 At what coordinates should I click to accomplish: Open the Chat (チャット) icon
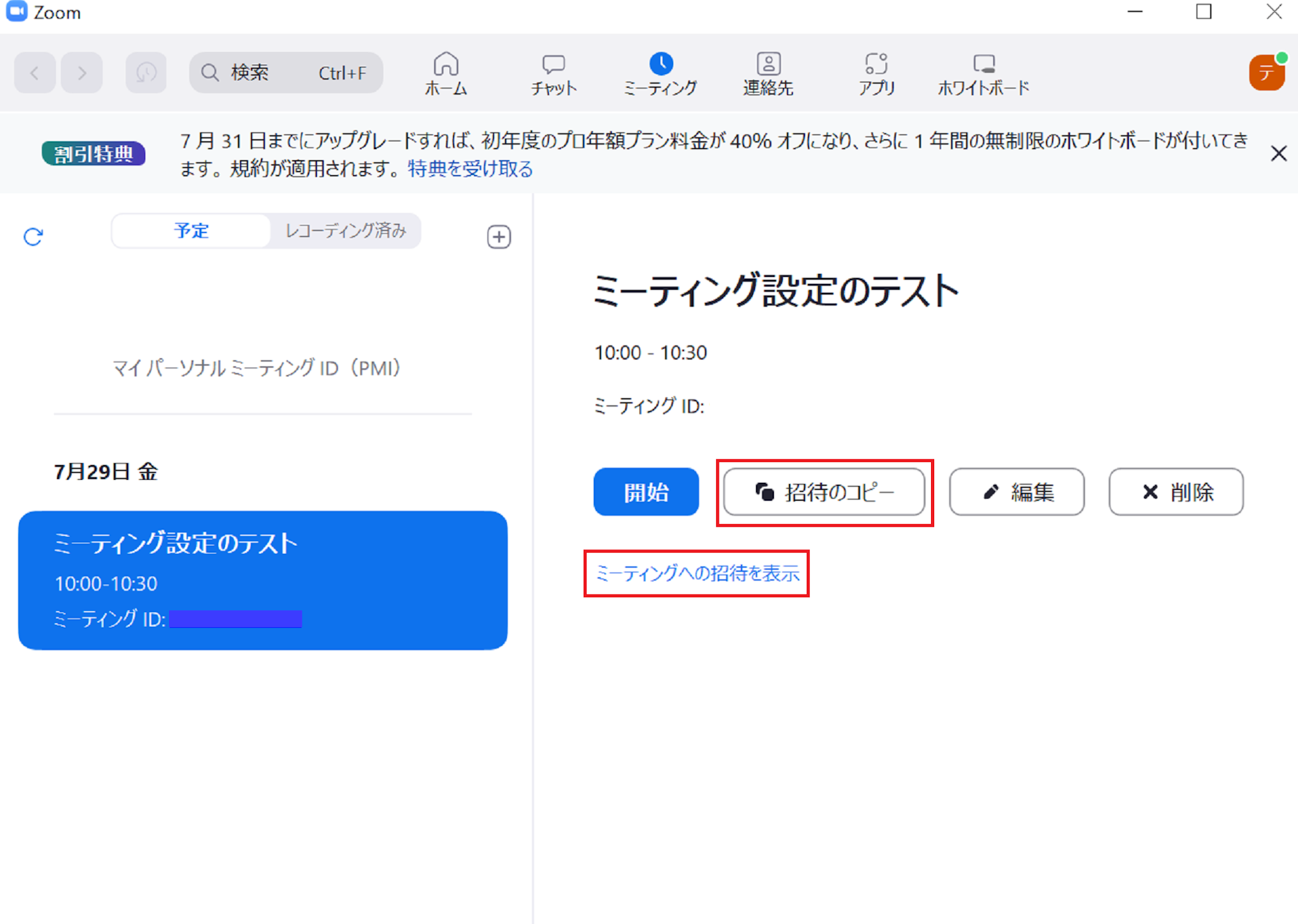pos(553,65)
